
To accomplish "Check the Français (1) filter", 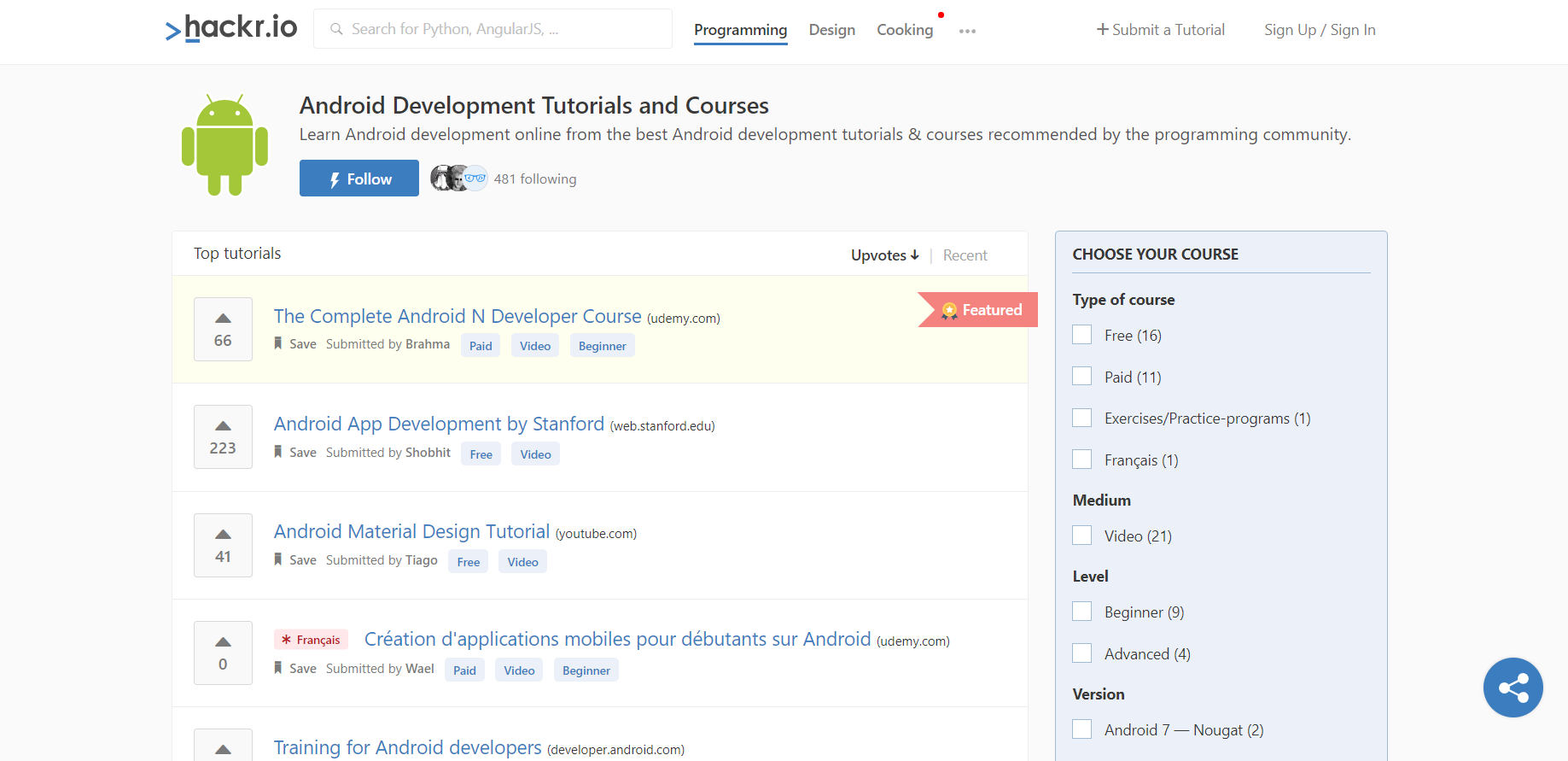I will tap(1082, 460).
